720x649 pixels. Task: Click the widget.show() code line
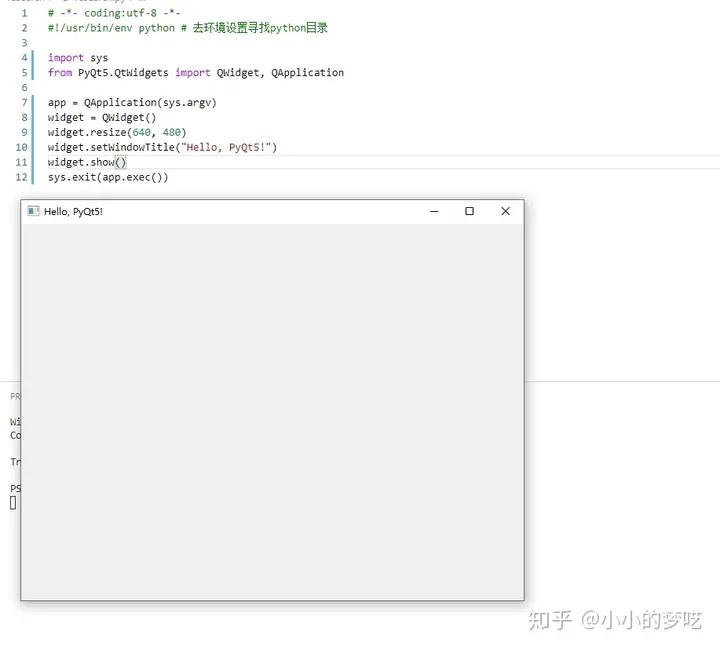(x=87, y=162)
